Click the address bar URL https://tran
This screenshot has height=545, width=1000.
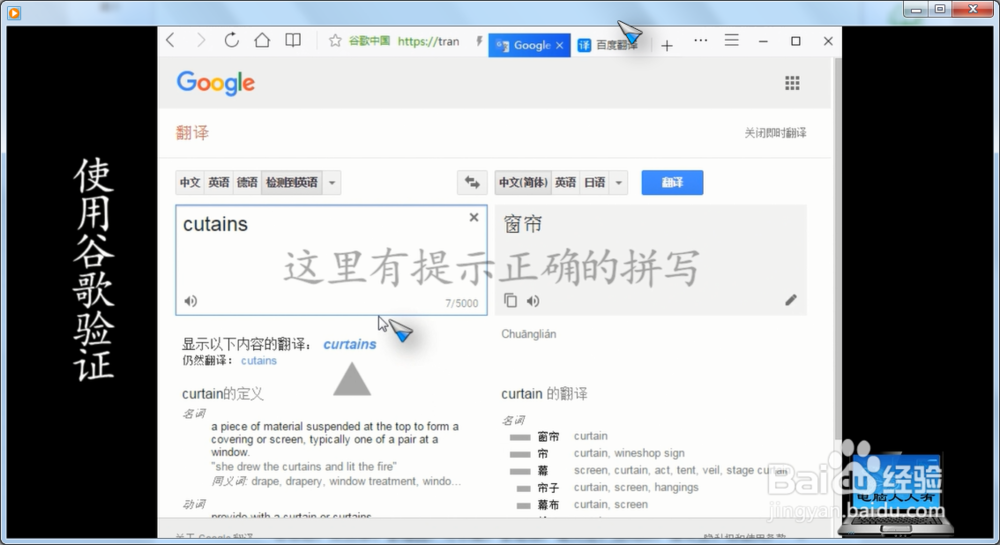[429, 41]
